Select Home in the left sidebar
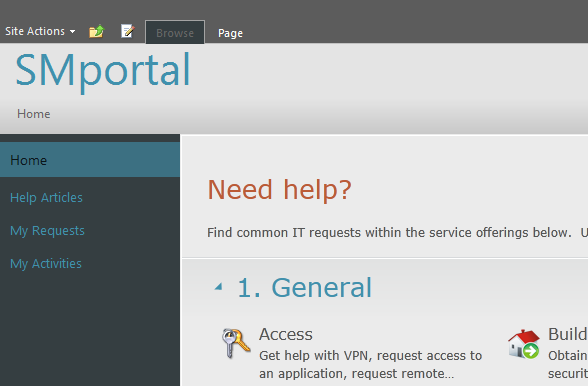Viewport: 588px width, 386px height. [90, 160]
